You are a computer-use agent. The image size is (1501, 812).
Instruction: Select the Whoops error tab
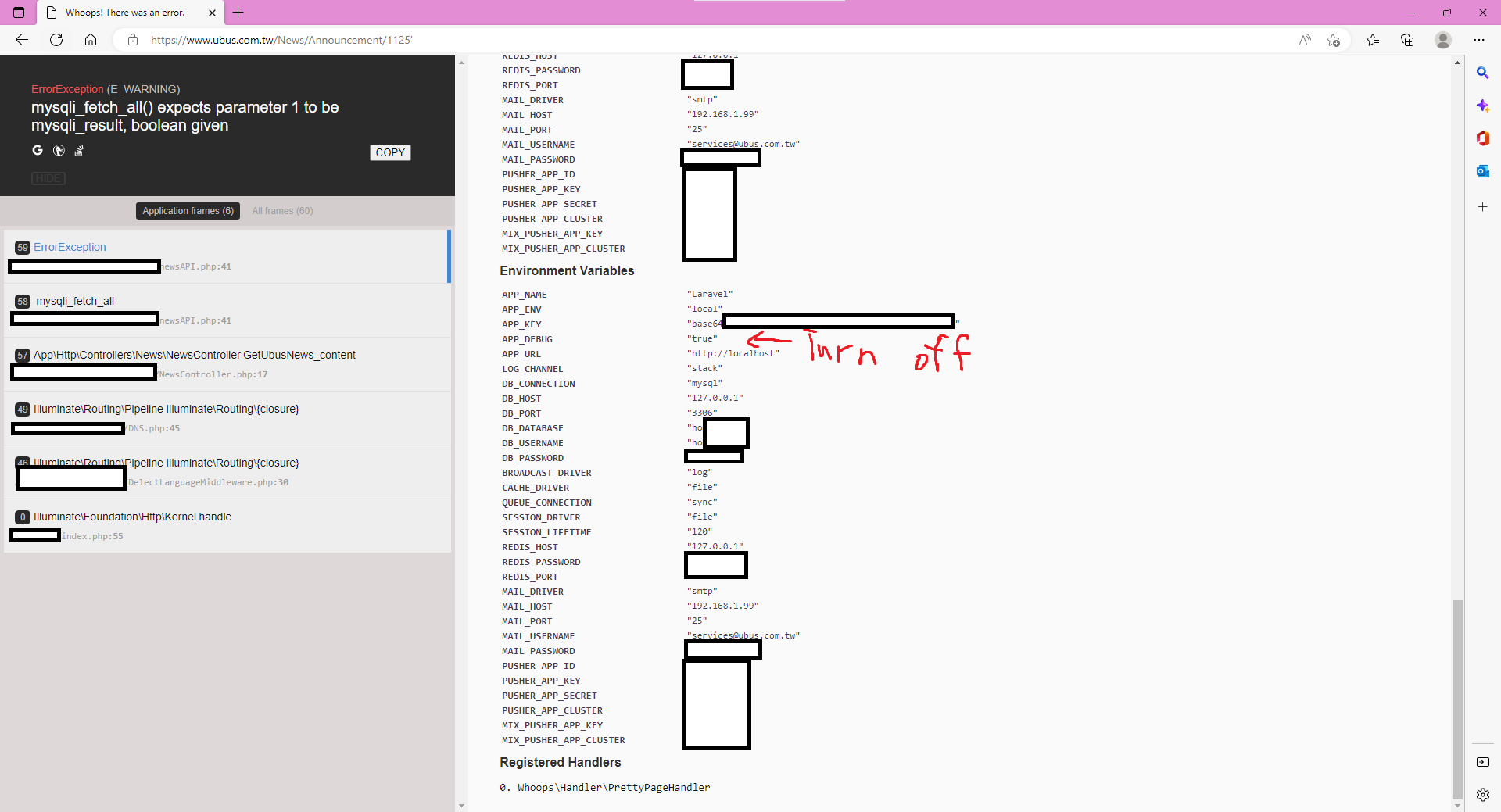pyautogui.click(x=125, y=13)
